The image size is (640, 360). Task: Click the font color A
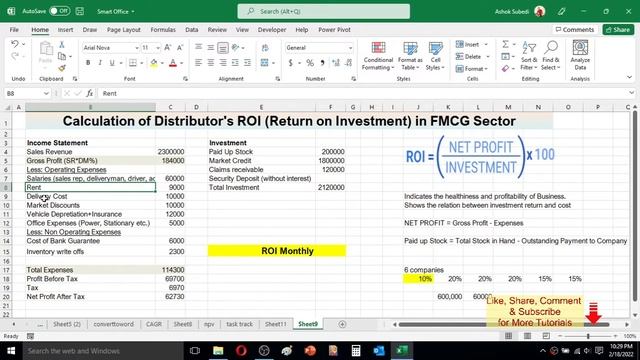point(173,63)
